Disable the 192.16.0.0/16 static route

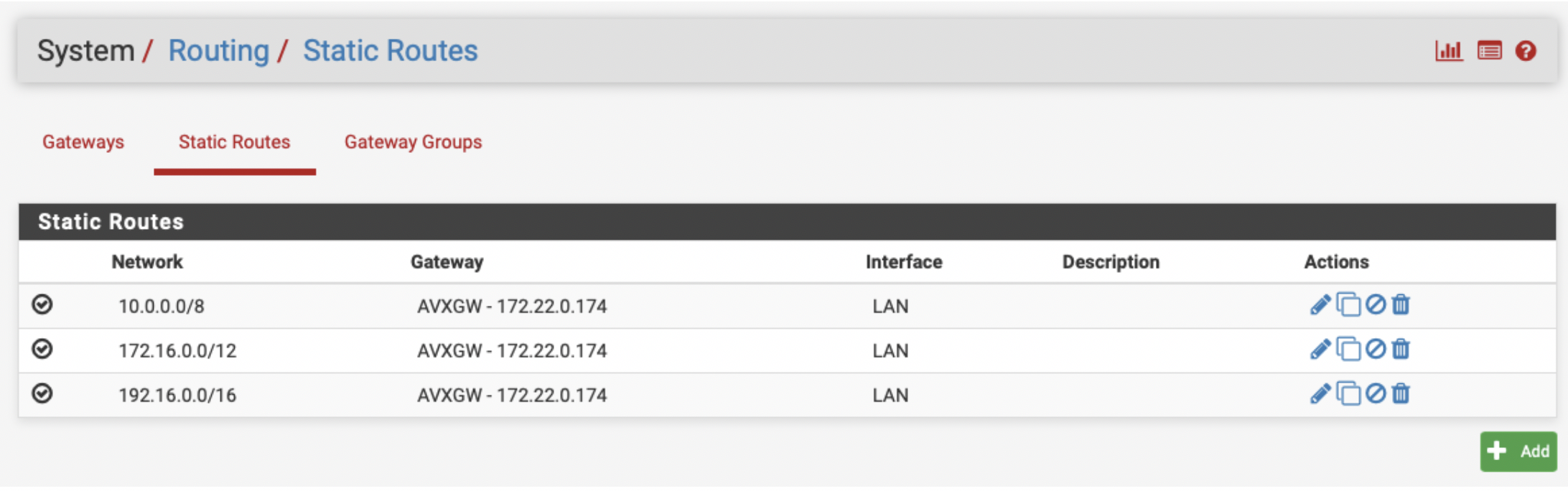tap(1375, 394)
